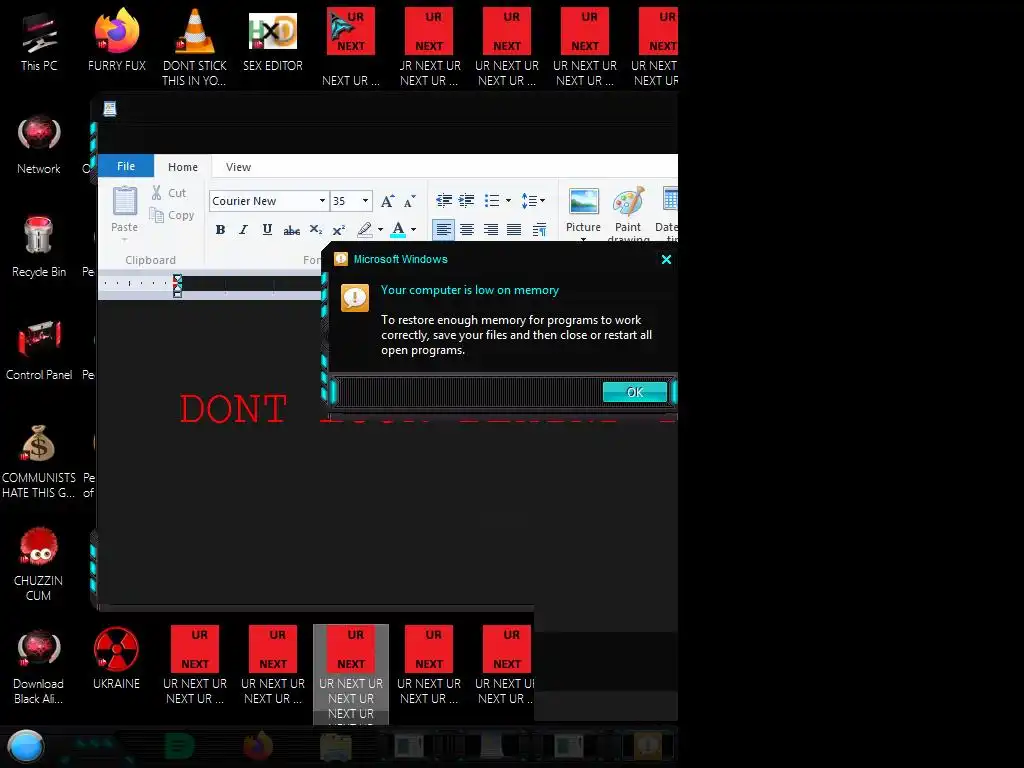Expand the highlight color dropdown arrow

(380, 229)
